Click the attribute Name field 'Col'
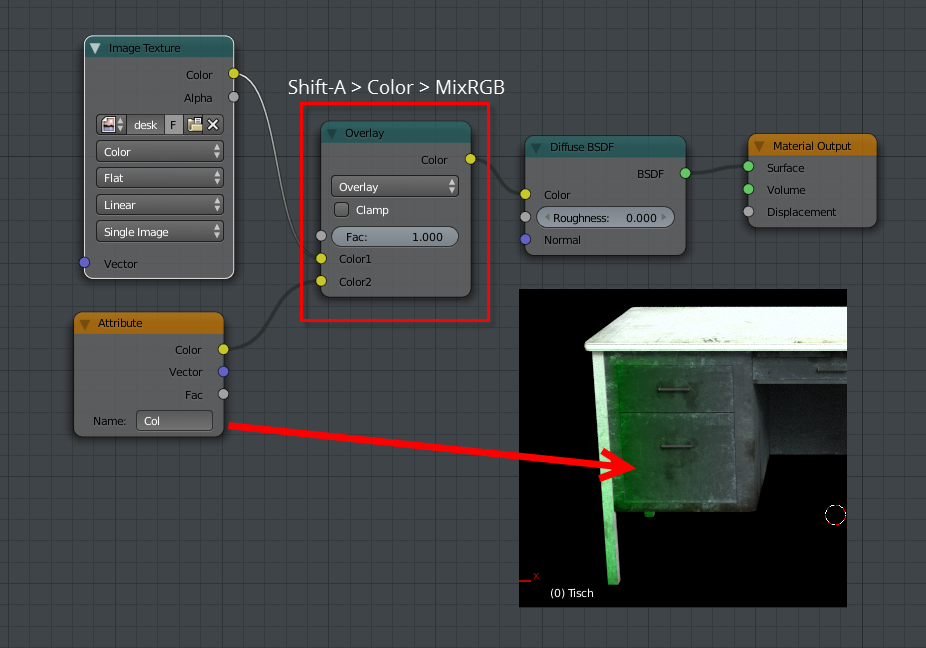Image resolution: width=926 pixels, height=648 pixels. (174, 421)
